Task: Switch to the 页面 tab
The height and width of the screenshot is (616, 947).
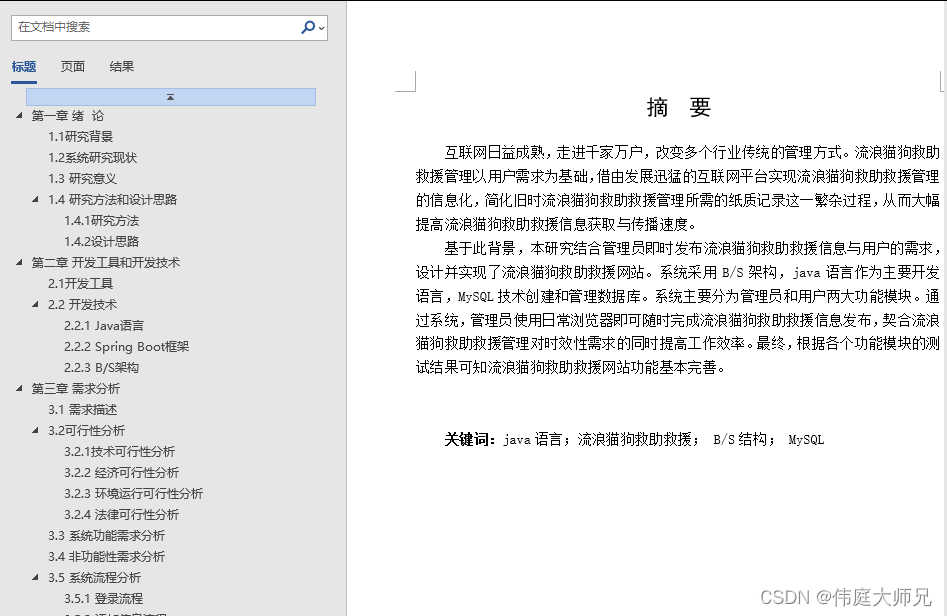Action: [72, 66]
